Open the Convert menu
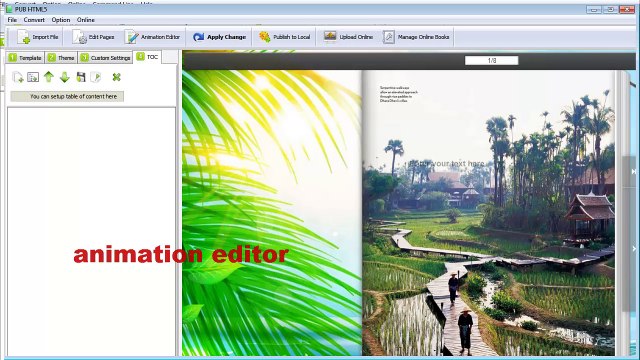 tap(34, 20)
